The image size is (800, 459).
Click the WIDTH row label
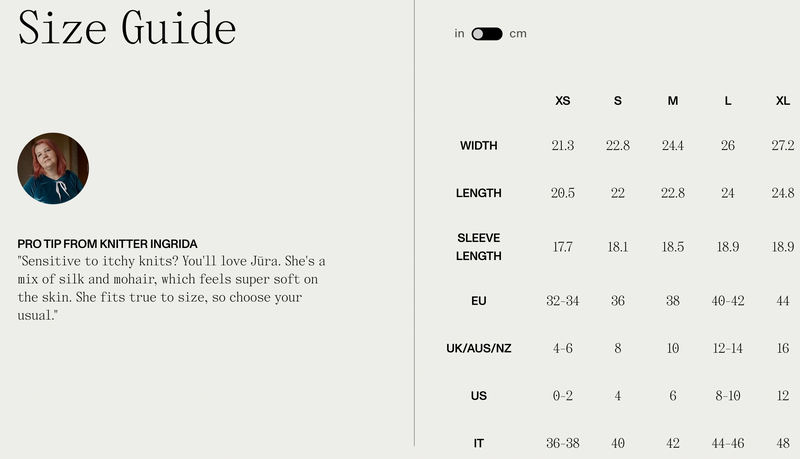tap(479, 146)
